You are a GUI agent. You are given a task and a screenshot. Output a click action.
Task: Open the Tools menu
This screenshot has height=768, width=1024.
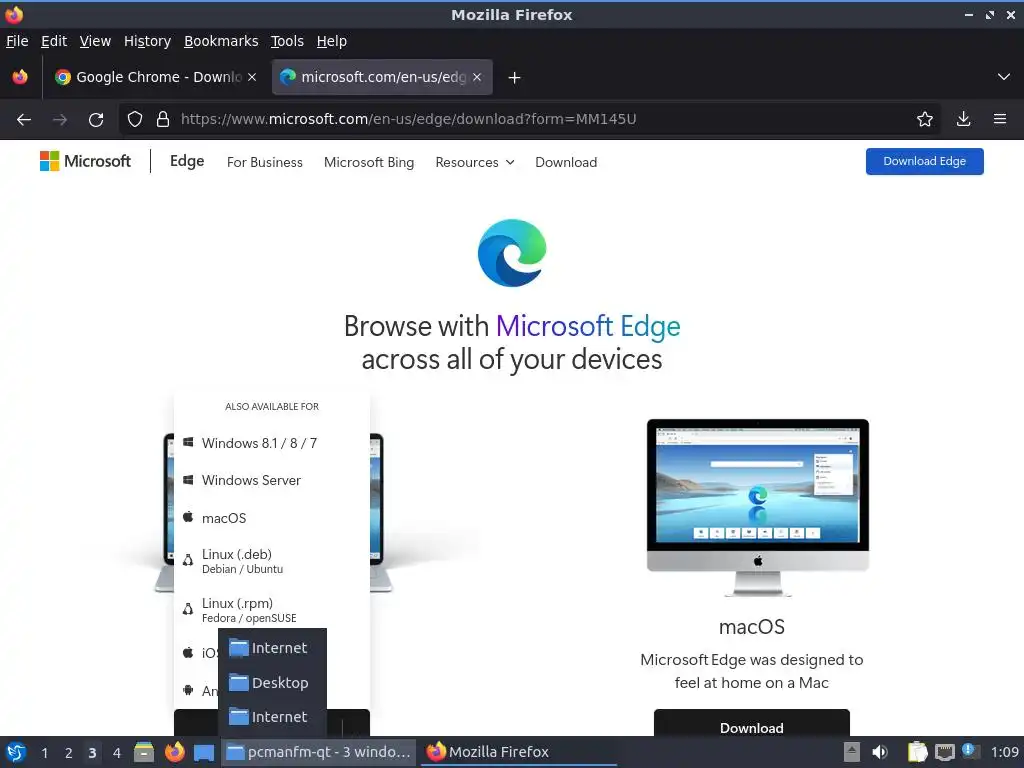click(287, 41)
